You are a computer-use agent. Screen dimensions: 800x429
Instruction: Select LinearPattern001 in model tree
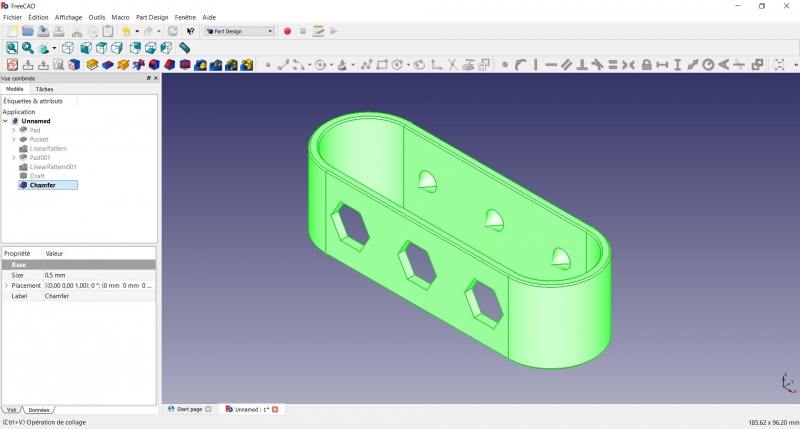[x=53, y=167]
